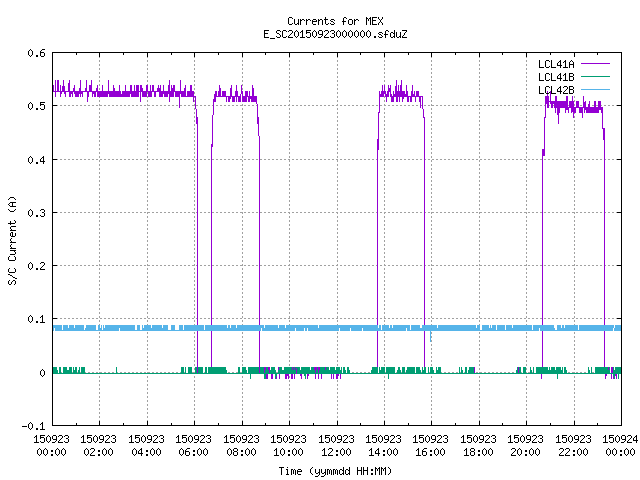
Task: Click the 0.4 y-axis tick label
Action: tap(36, 160)
